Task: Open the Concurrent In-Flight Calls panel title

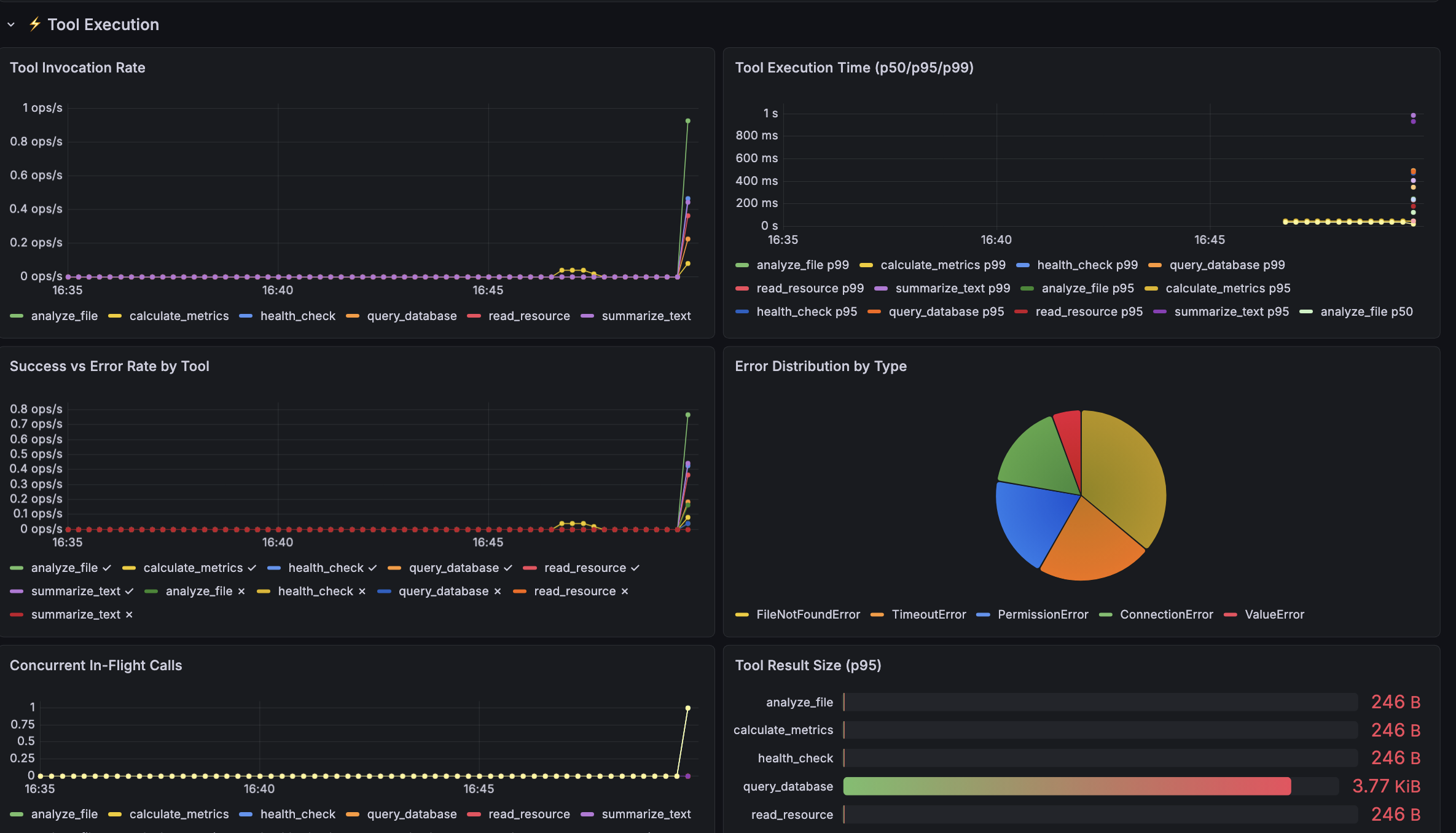Action: coord(96,665)
